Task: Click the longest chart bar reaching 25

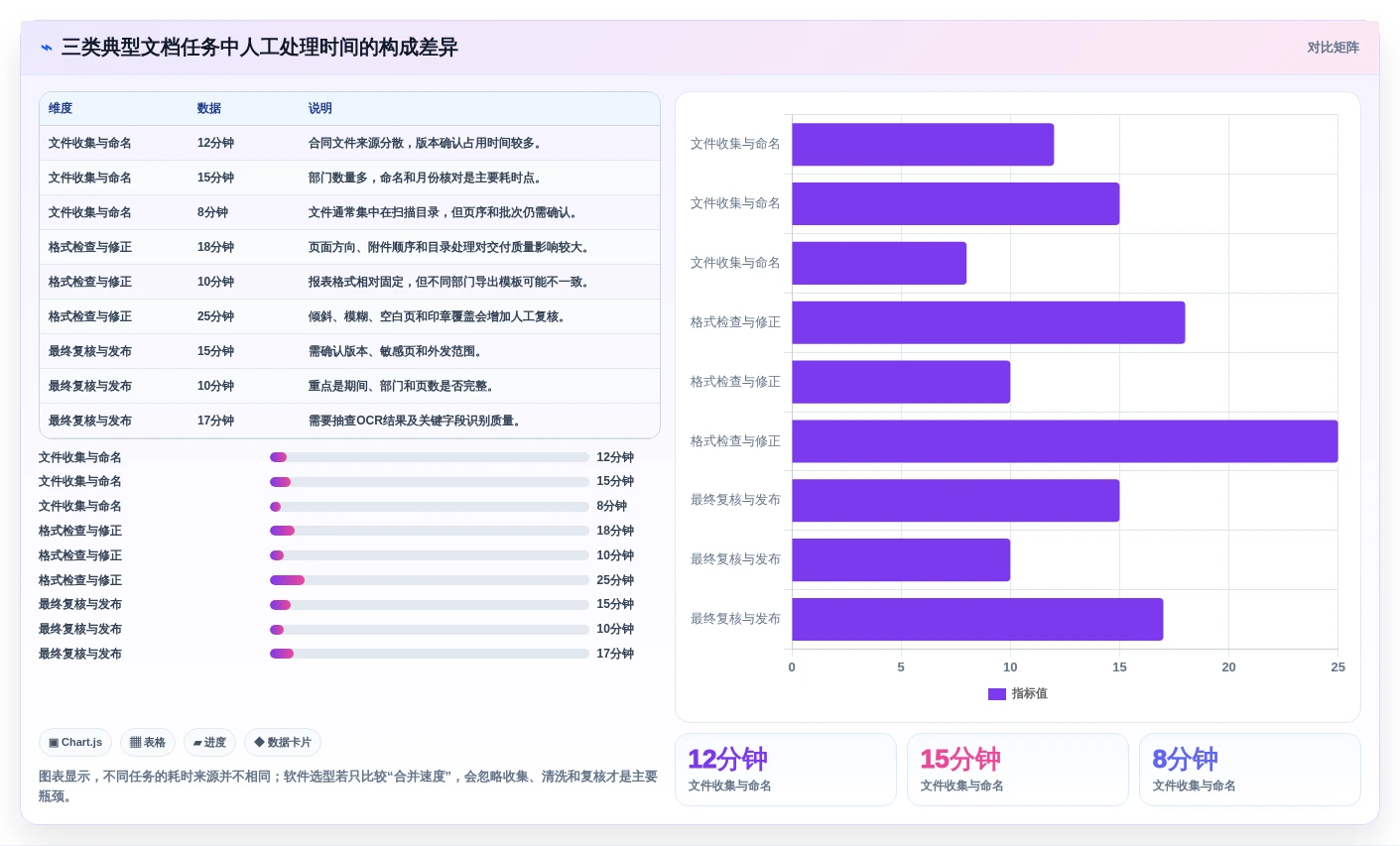Action: 1065,441
